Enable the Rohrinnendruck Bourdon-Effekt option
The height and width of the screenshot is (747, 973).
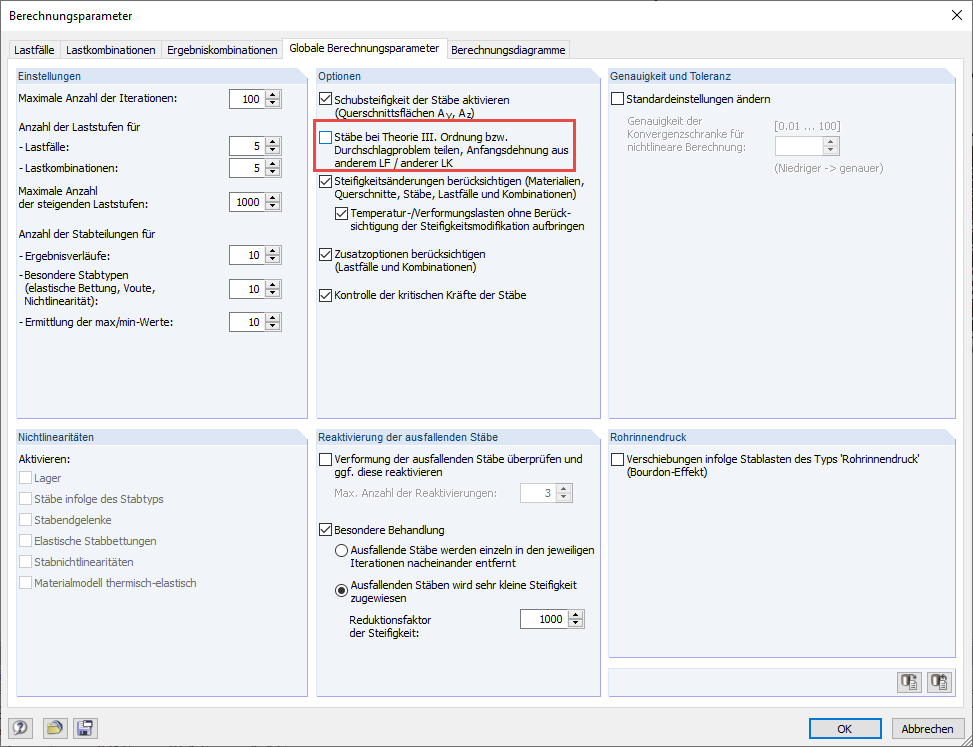coord(618,458)
